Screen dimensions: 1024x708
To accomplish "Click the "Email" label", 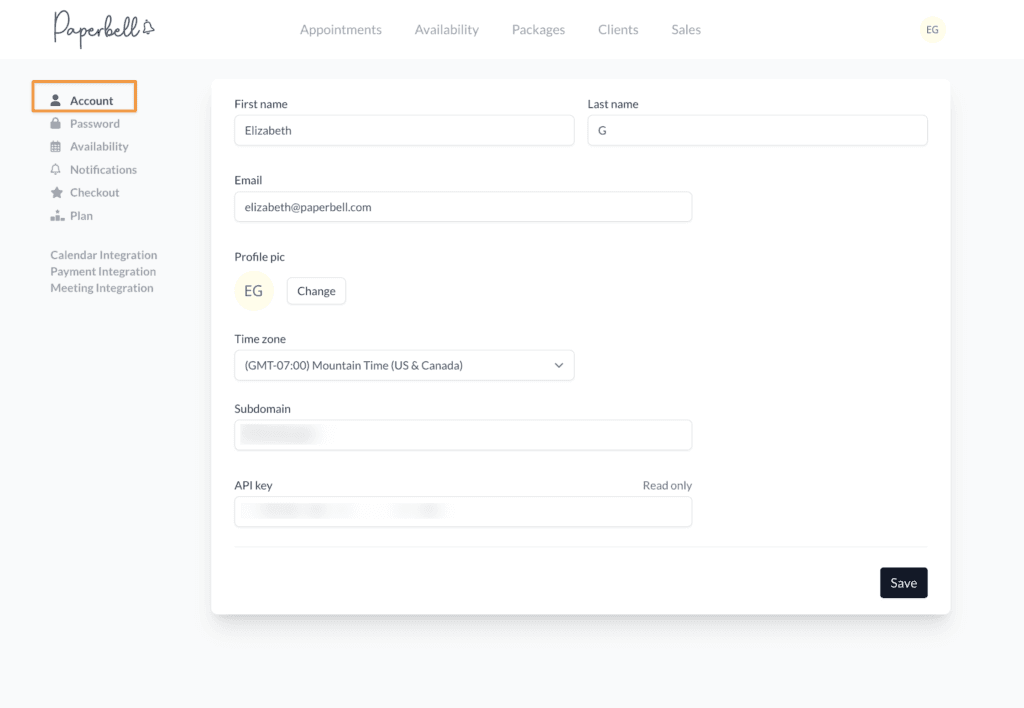I will click(248, 180).
